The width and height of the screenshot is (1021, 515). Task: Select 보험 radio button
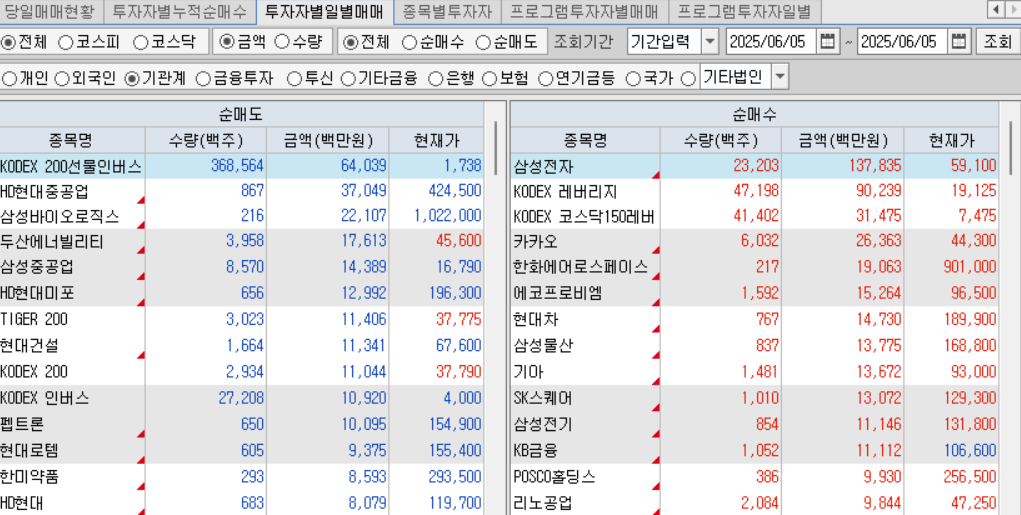coord(489,79)
